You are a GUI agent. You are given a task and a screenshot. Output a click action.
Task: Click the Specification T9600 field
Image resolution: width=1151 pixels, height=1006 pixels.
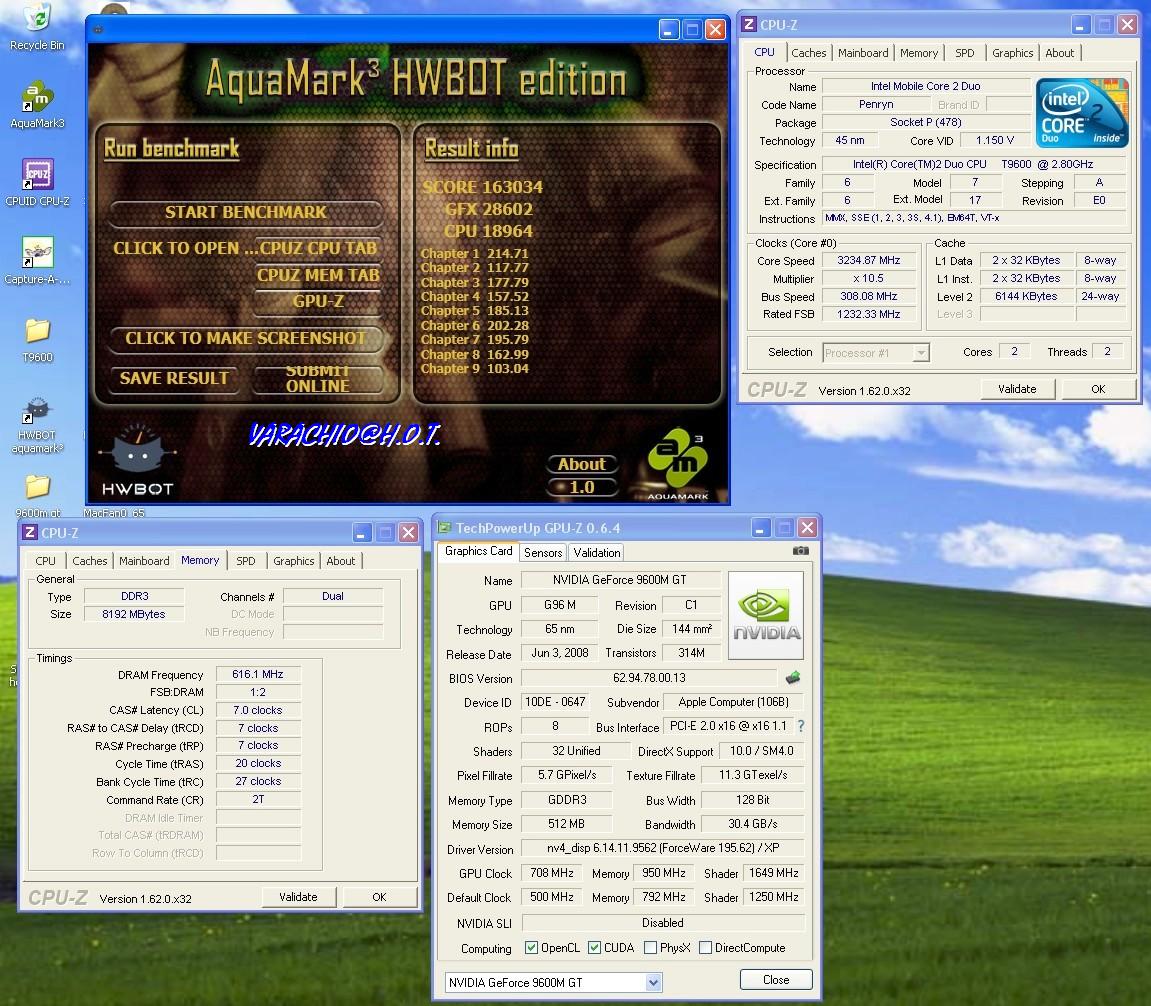coord(973,164)
